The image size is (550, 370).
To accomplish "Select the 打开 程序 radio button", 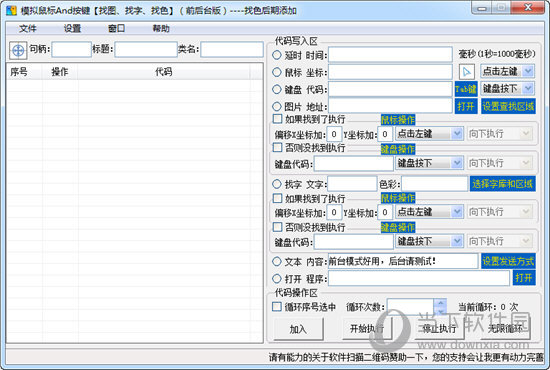I will (277, 278).
